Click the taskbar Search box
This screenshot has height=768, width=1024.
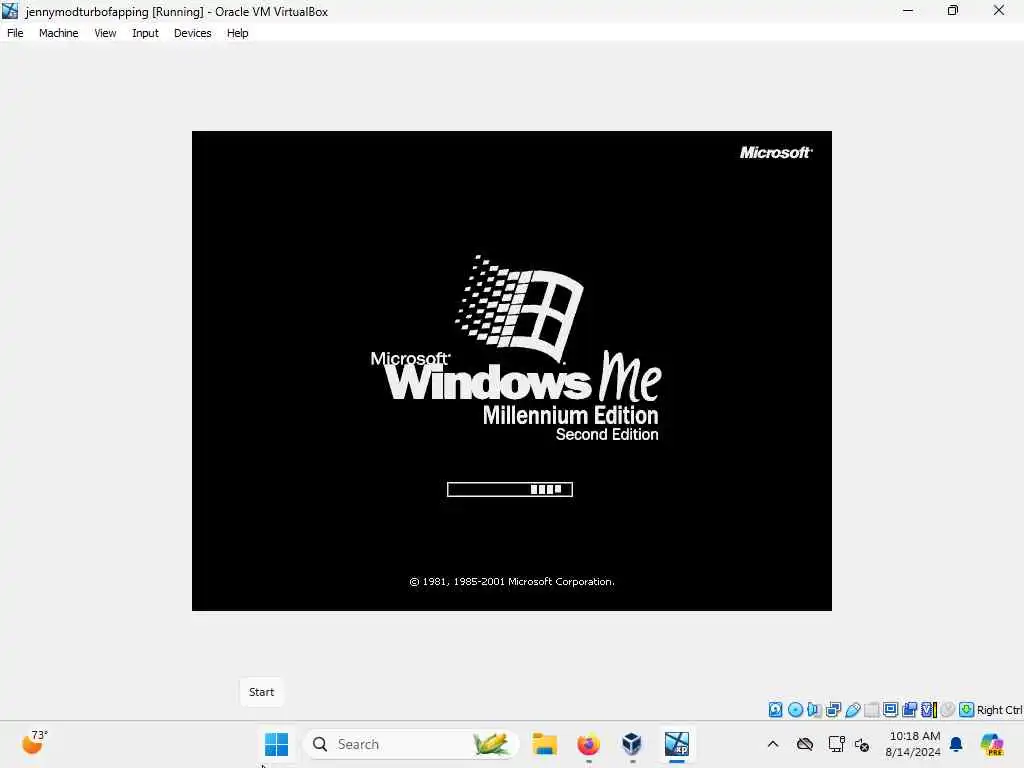[411, 744]
